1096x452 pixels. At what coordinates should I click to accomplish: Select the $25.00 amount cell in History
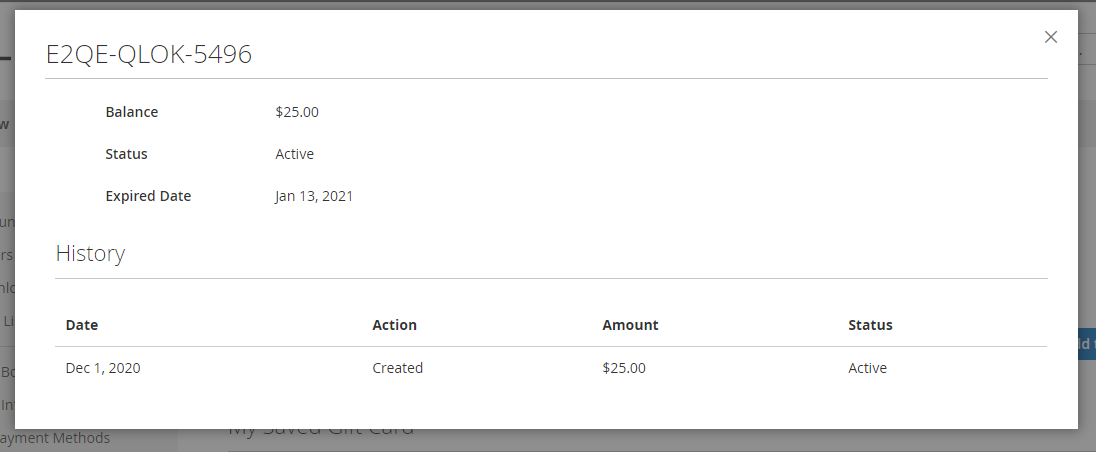click(x=624, y=368)
